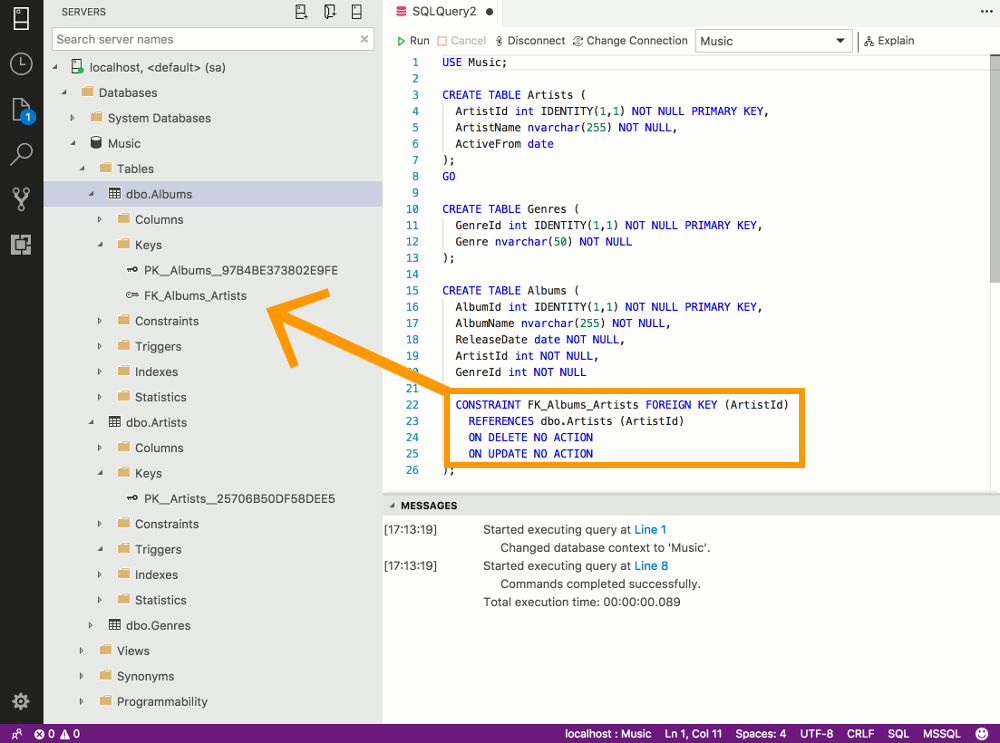The width and height of the screenshot is (1000, 743).
Task: Run the query with the Run button
Action: [412, 41]
